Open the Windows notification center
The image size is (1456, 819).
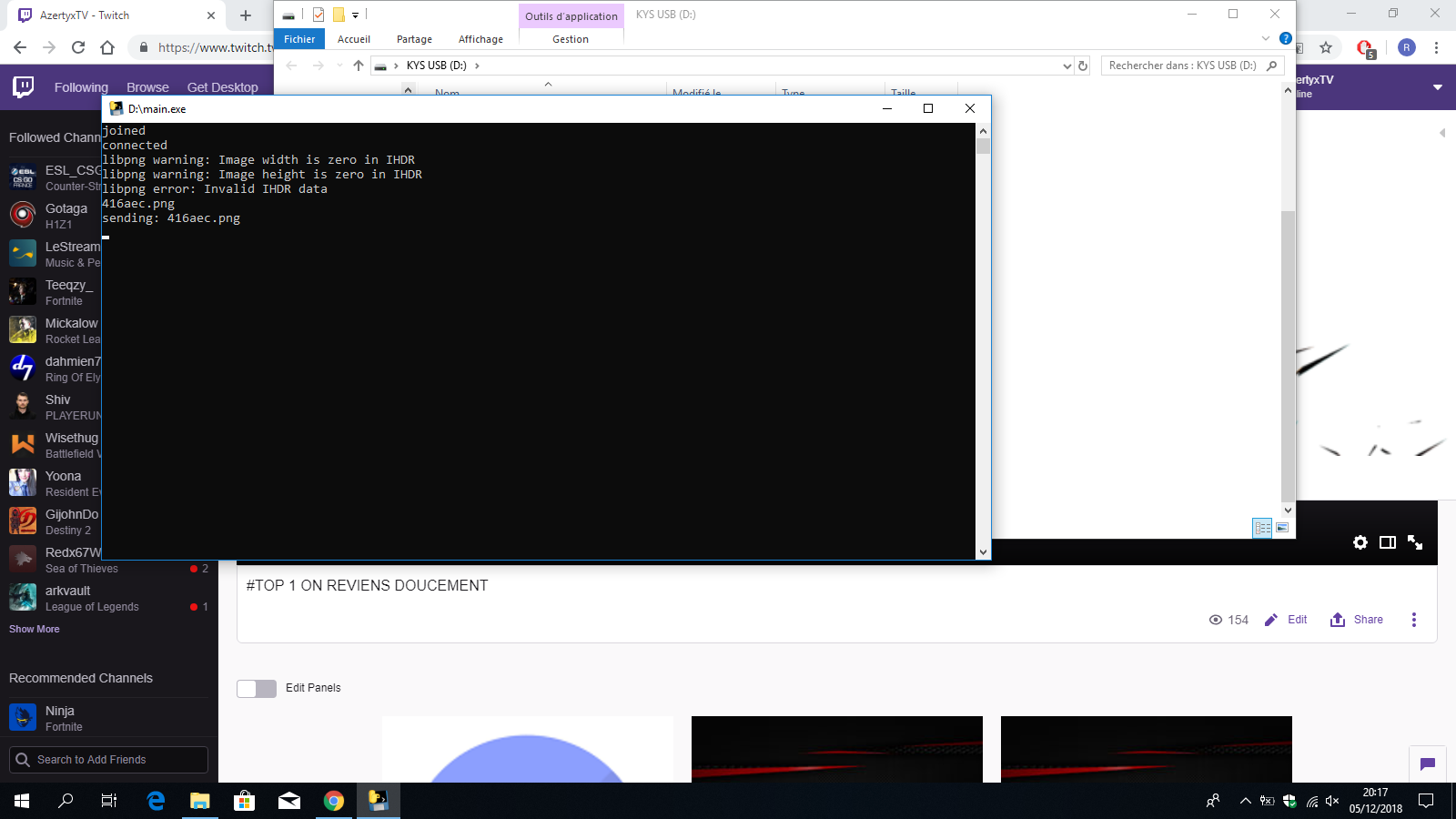[x=1426, y=801]
